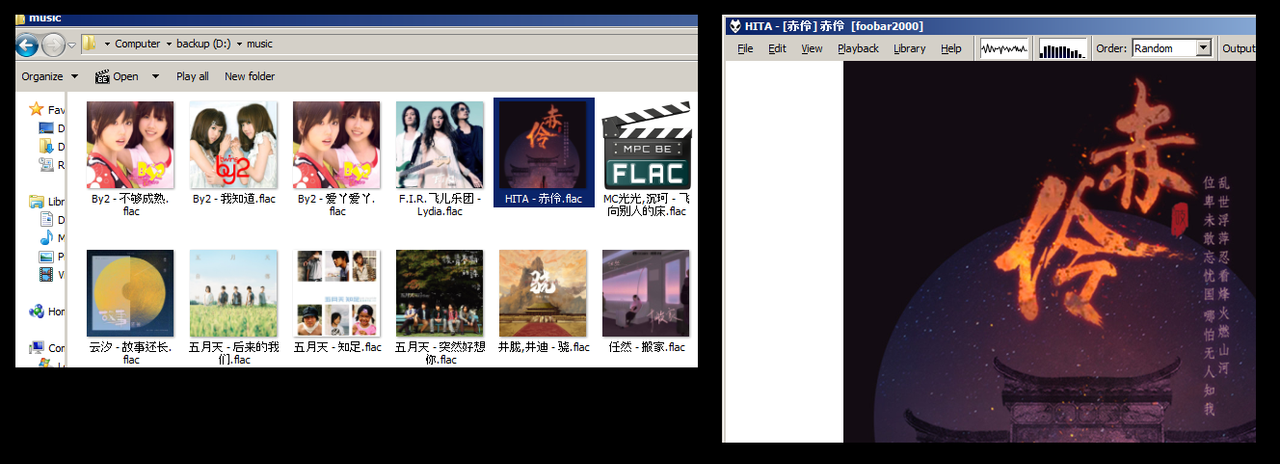Expand the dropdown arrow before backup (D:) breadcrumb

pos(169,44)
